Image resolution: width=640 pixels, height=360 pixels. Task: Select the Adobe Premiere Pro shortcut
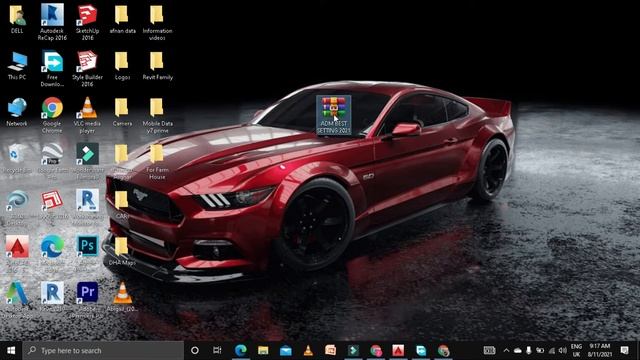click(x=87, y=300)
